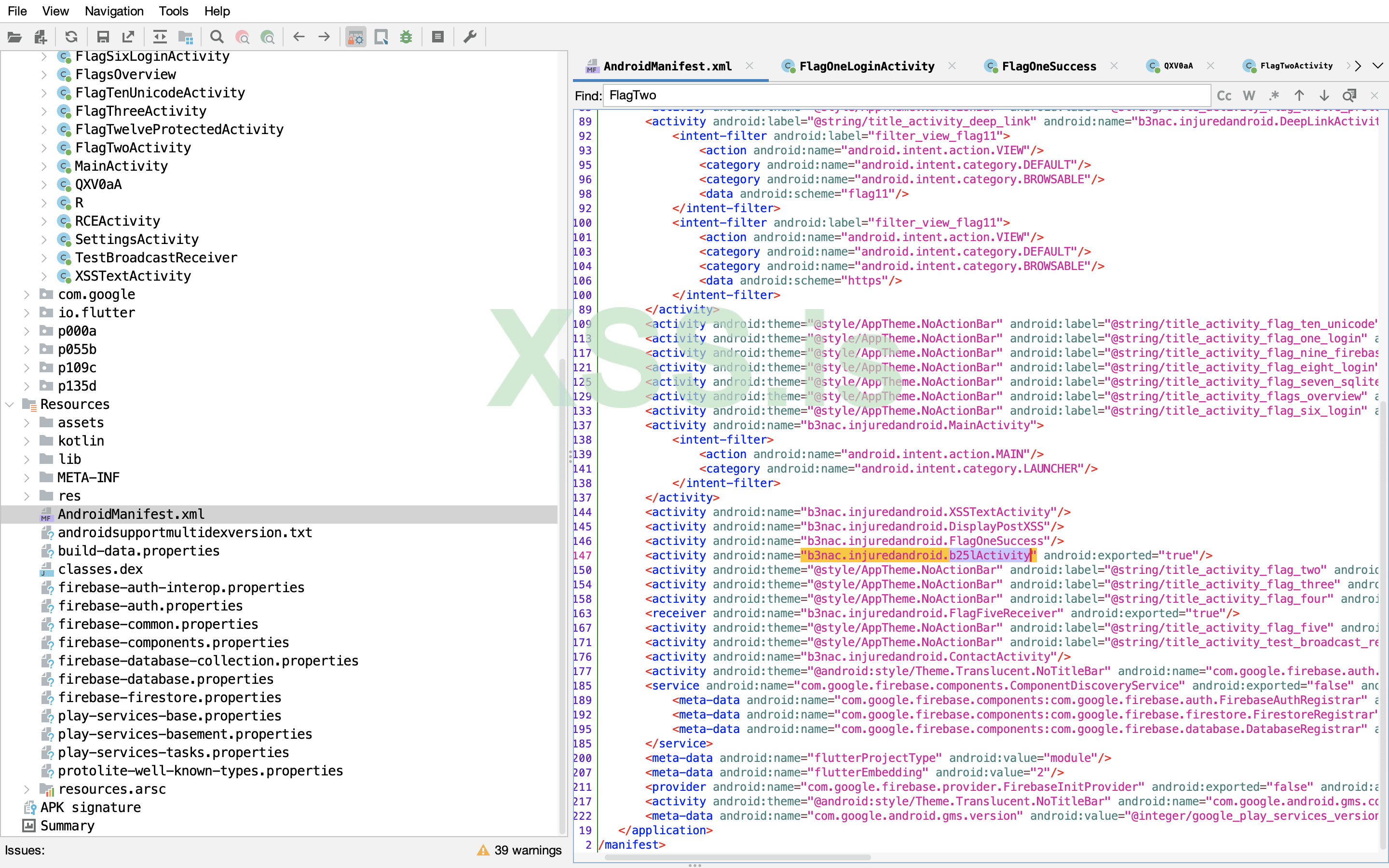Expand the FlagTwoActivity class node
Image resolution: width=1389 pixels, height=868 pixels.
44,148
